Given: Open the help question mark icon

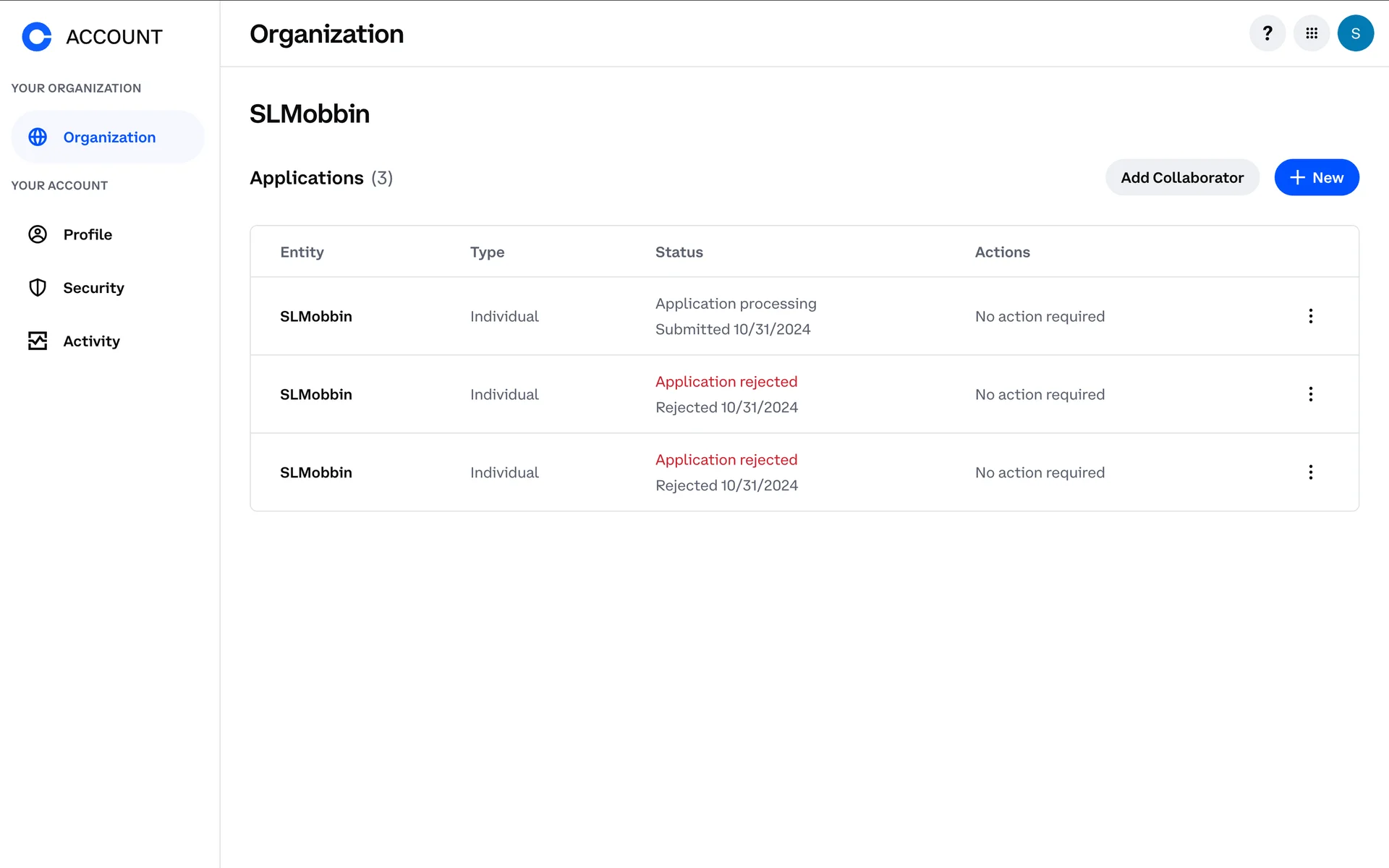Looking at the screenshot, I should click(x=1267, y=33).
